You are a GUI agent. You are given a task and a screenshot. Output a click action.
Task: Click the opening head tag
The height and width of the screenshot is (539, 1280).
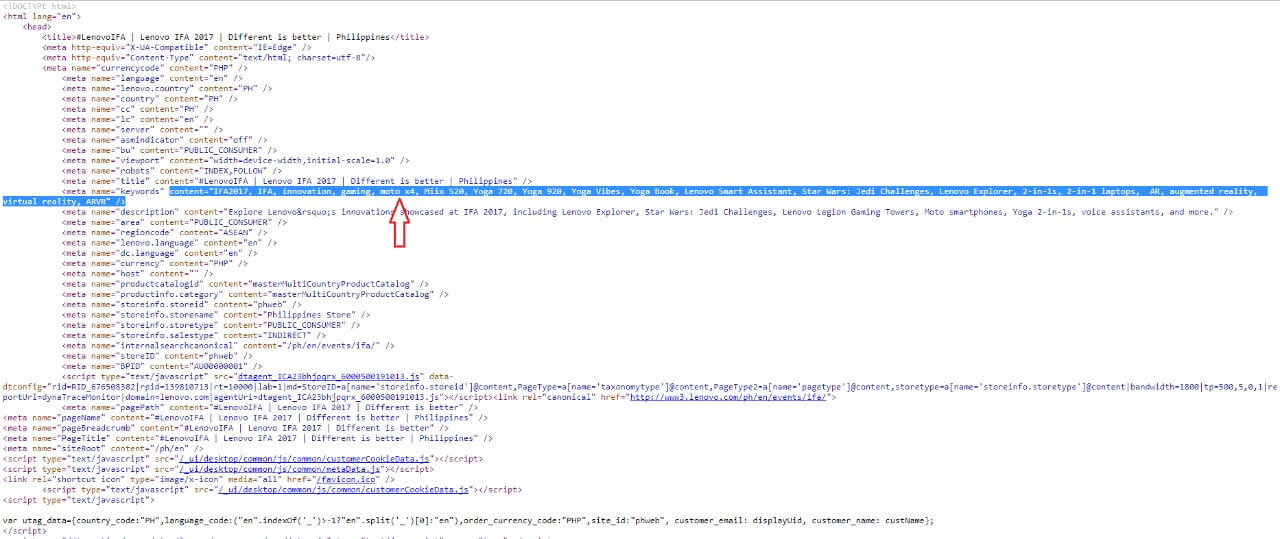point(37,27)
